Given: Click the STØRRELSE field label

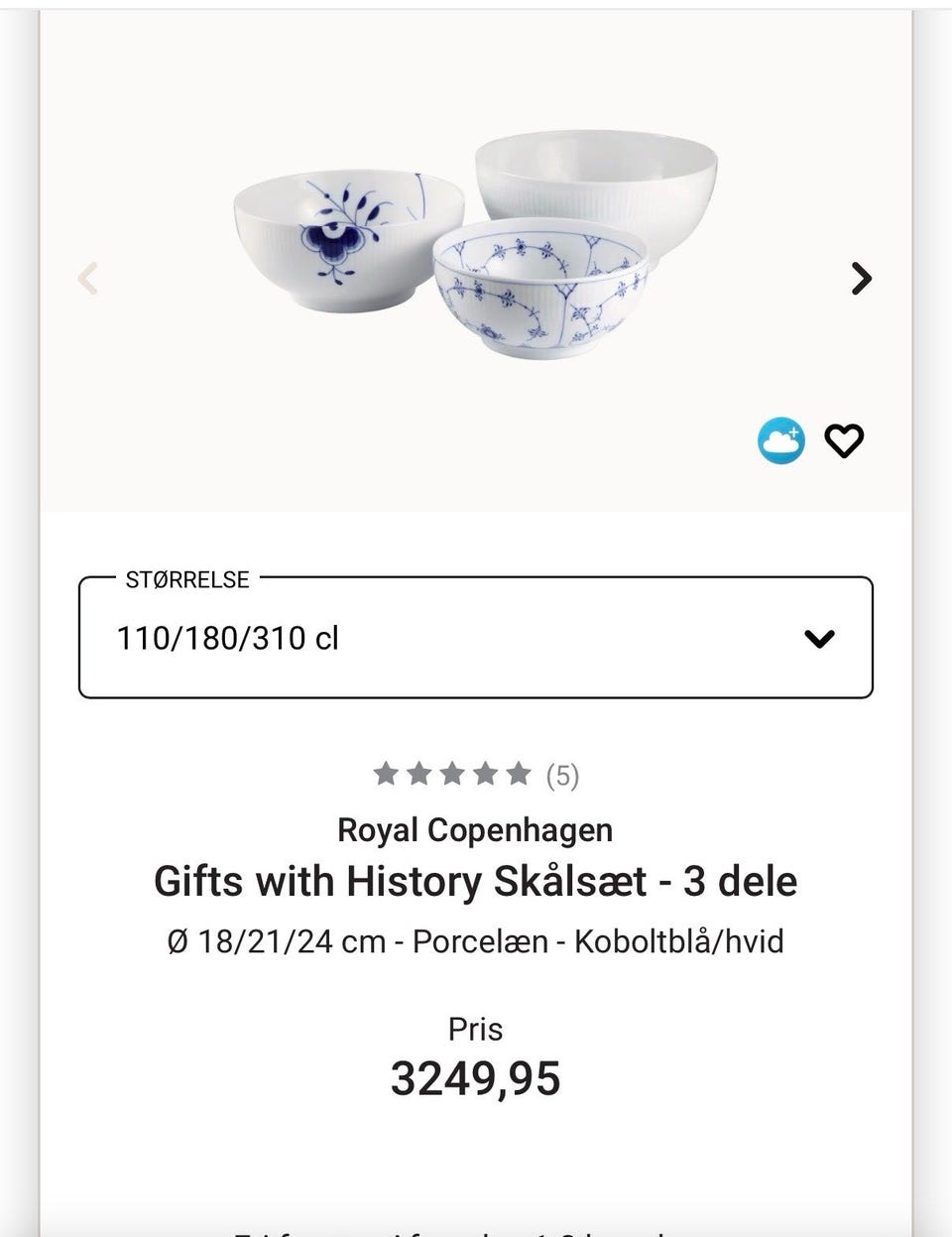Looking at the screenshot, I should 187,580.
